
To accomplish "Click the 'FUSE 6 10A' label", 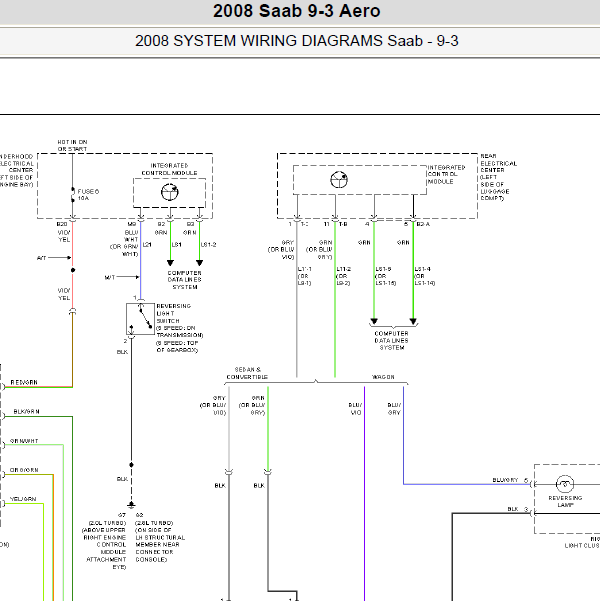I will point(88,195).
